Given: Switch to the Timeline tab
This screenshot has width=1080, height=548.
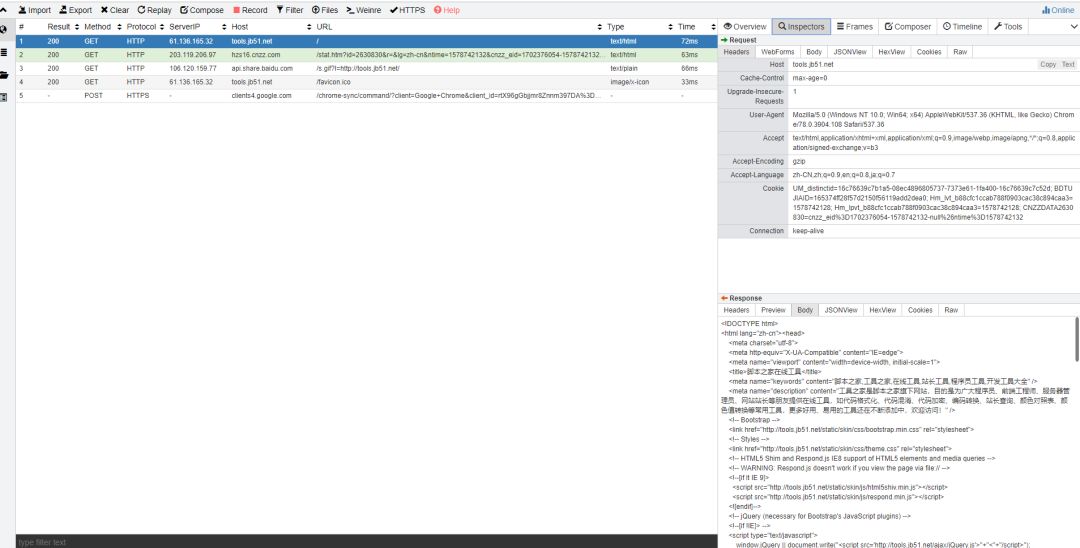Looking at the screenshot, I should tap(962, 26).
